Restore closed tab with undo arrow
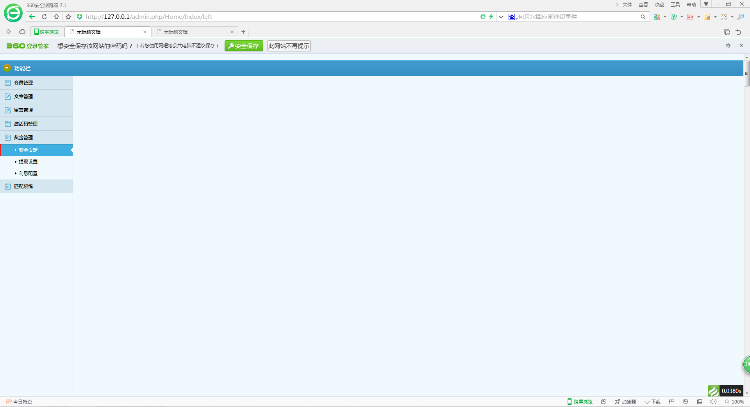Image resolution: width=750 pixels, height=407 pixels. tap(739, 32)
